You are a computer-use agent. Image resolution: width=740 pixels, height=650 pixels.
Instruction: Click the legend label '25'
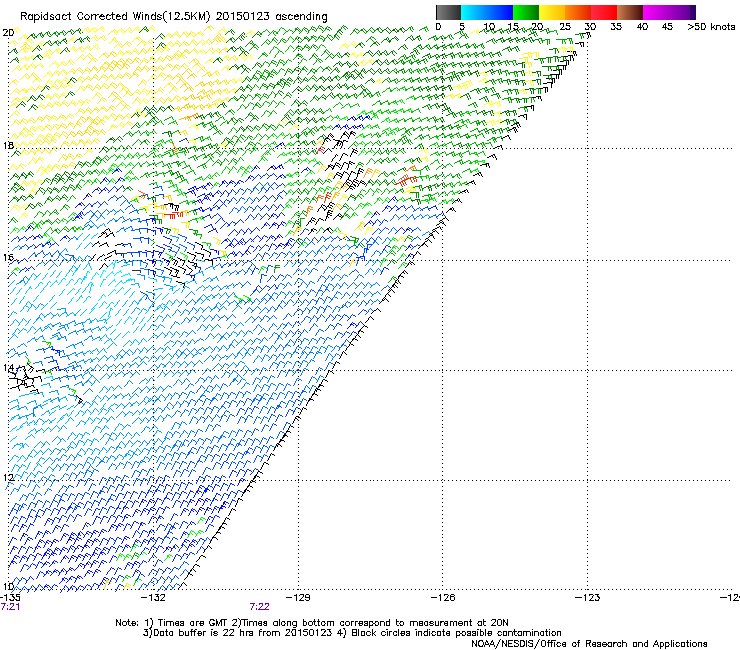click(564, 27)
